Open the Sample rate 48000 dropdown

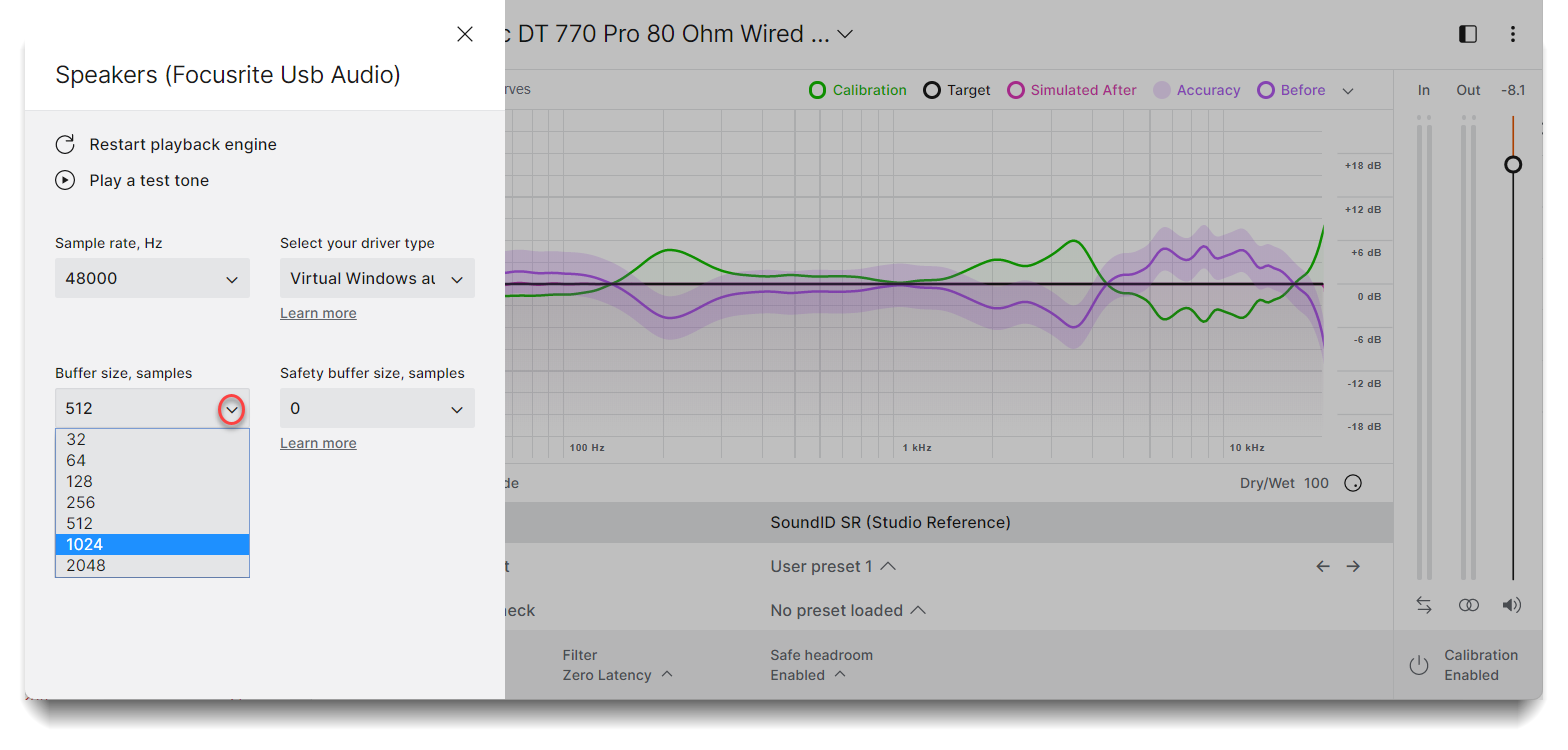pyautogui.click(x=152, y=278)
